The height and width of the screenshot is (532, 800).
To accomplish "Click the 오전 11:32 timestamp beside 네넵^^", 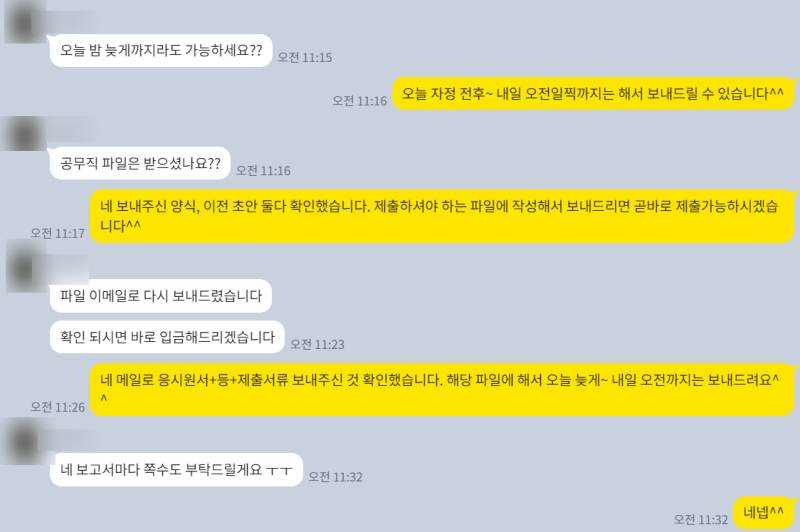I will [x=701, y=520].
